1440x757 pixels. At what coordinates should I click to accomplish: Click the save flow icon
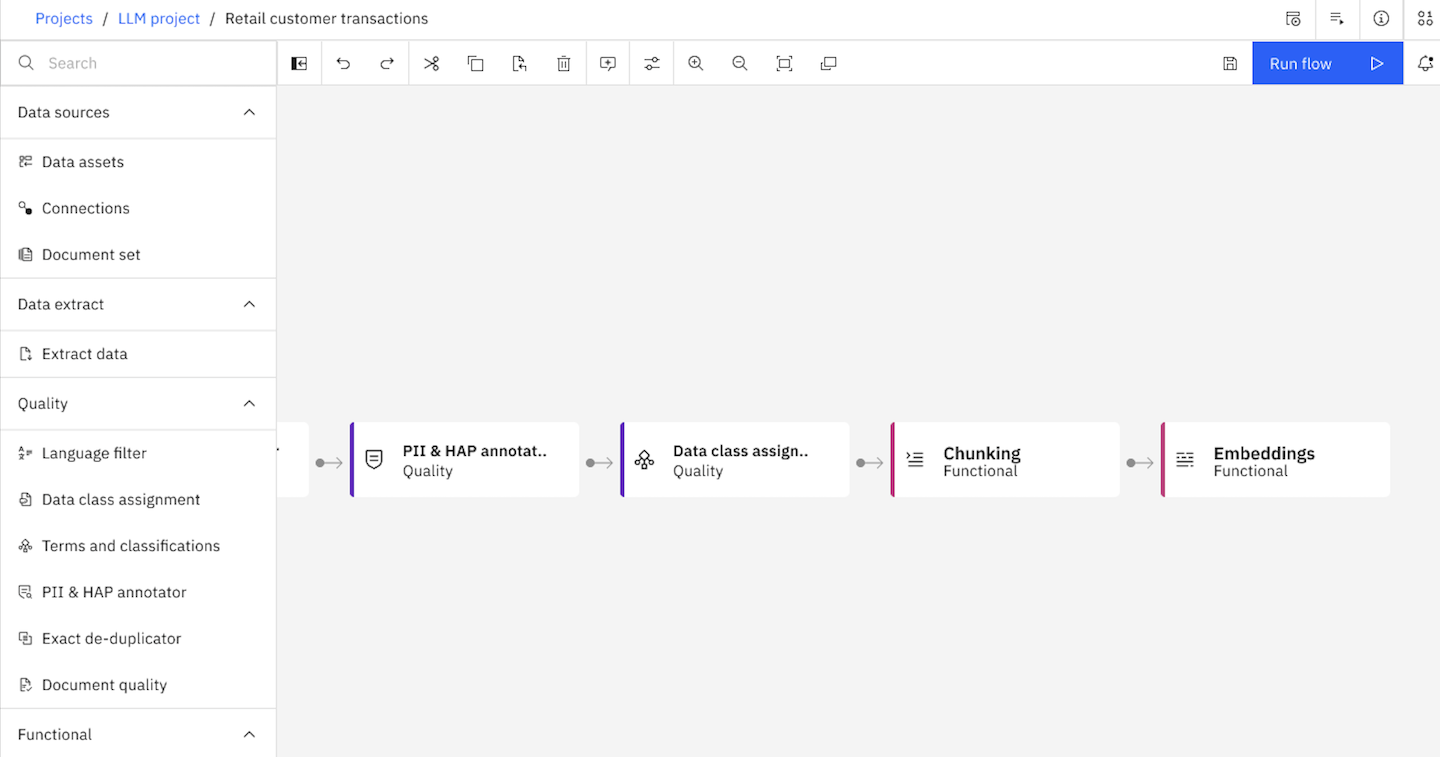[1230, 63]
